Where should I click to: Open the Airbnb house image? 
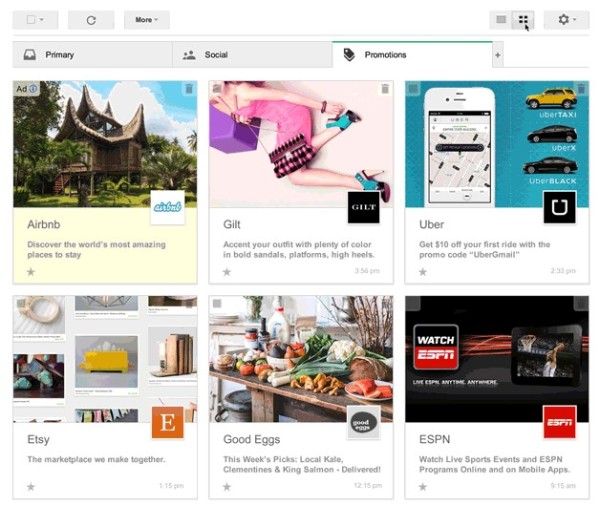(105, 144)
